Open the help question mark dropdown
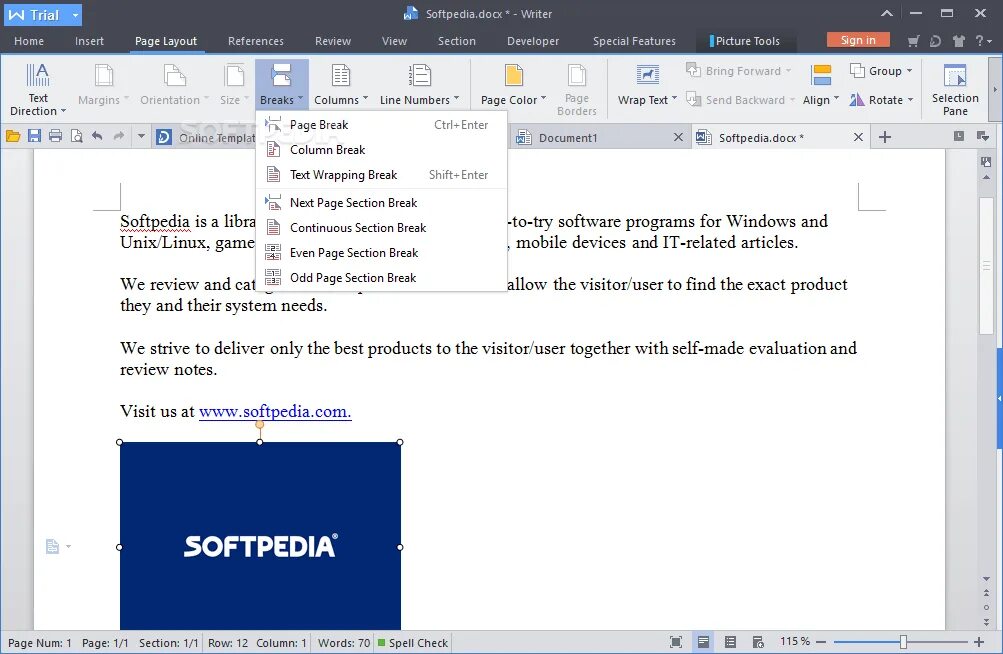1003x654 pixels. pyautogui.click(x=983, y=41)
